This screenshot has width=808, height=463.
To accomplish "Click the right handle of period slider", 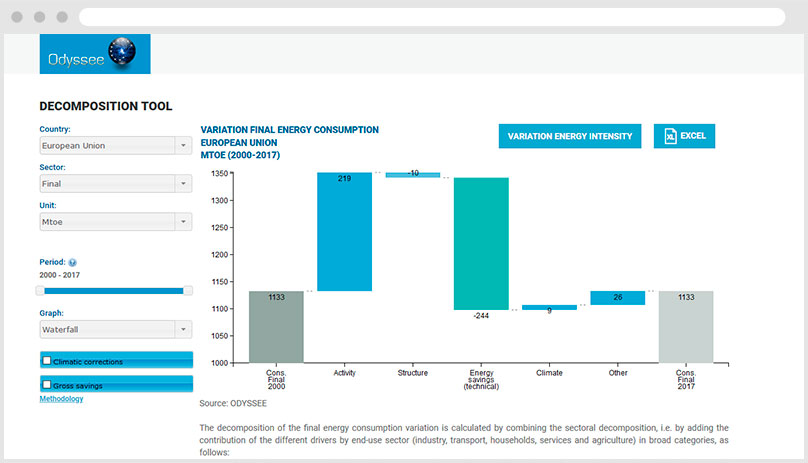I will pyautogui.click(x=188, y=290).
